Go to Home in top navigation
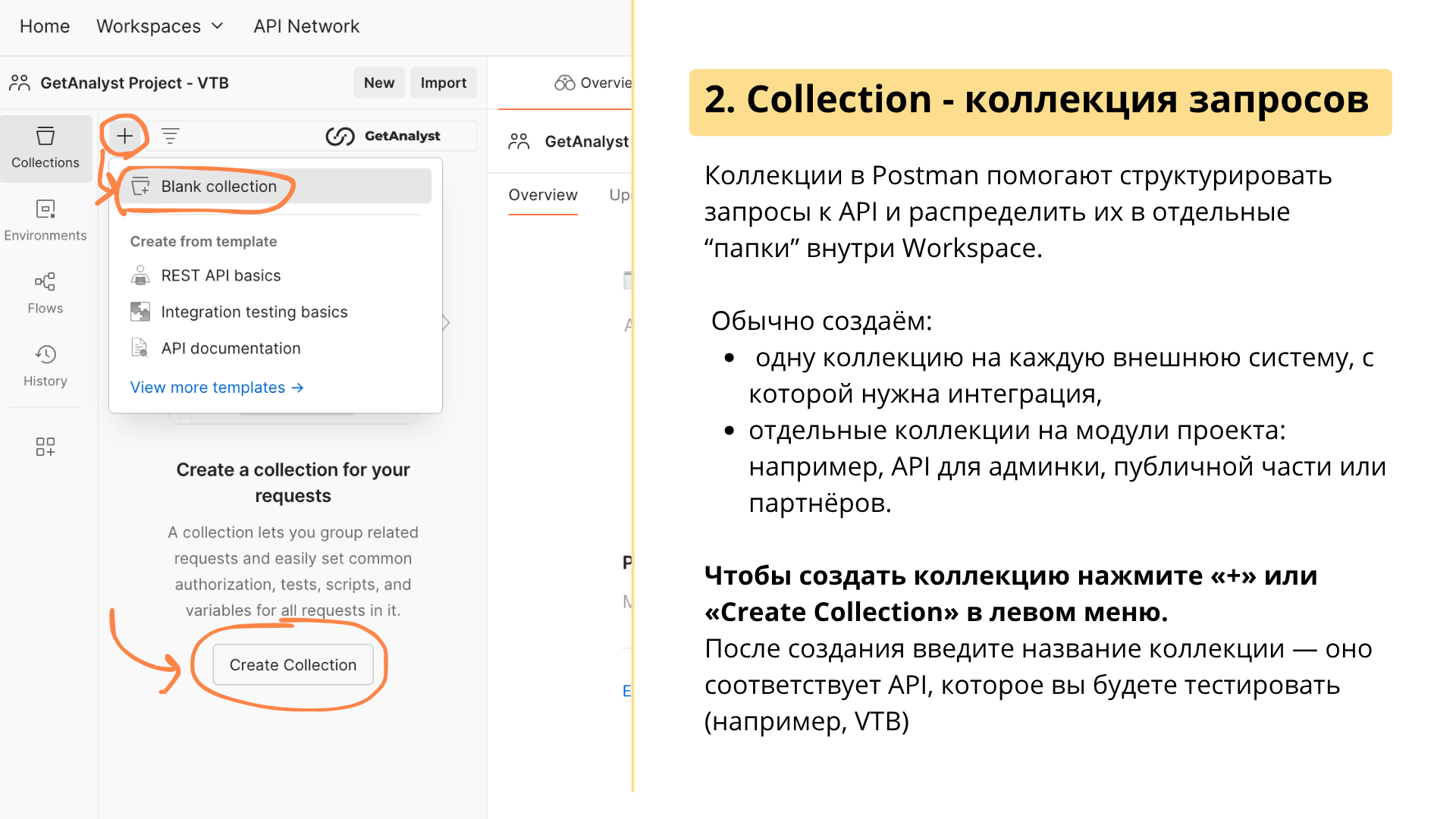The image size is (1456, 819). tap(45, 26)
